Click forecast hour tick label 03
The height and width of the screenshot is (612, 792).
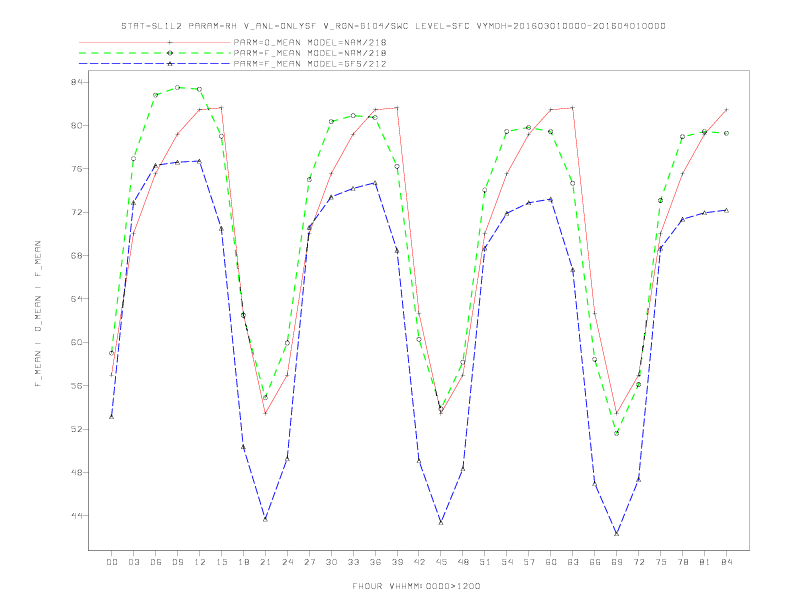pyautogui.click(x=133, y=562)
